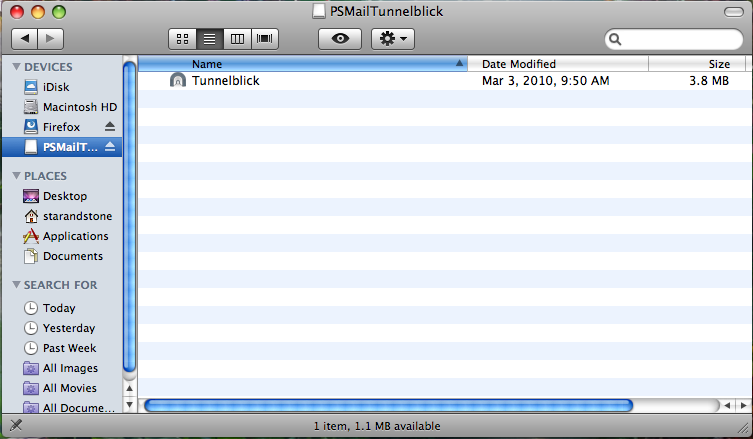
Task: Click the horizontal scroll left arrow
Action: pyautogui.click(x=727, y=406)
